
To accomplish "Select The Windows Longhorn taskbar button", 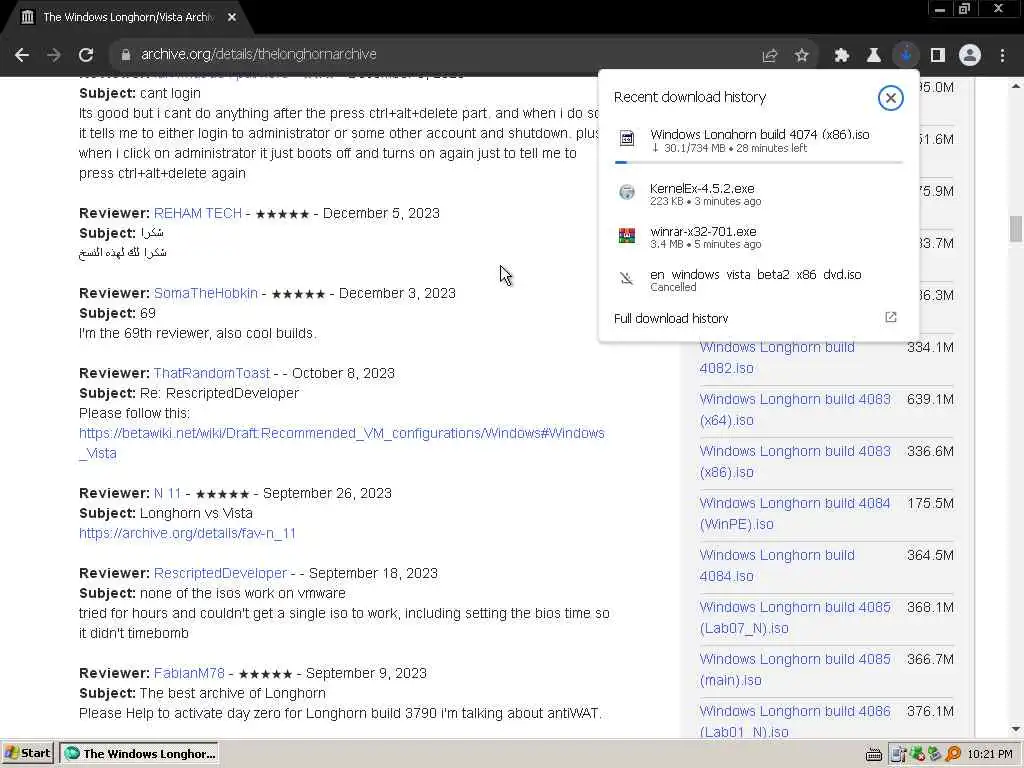I will click(140, 754).
